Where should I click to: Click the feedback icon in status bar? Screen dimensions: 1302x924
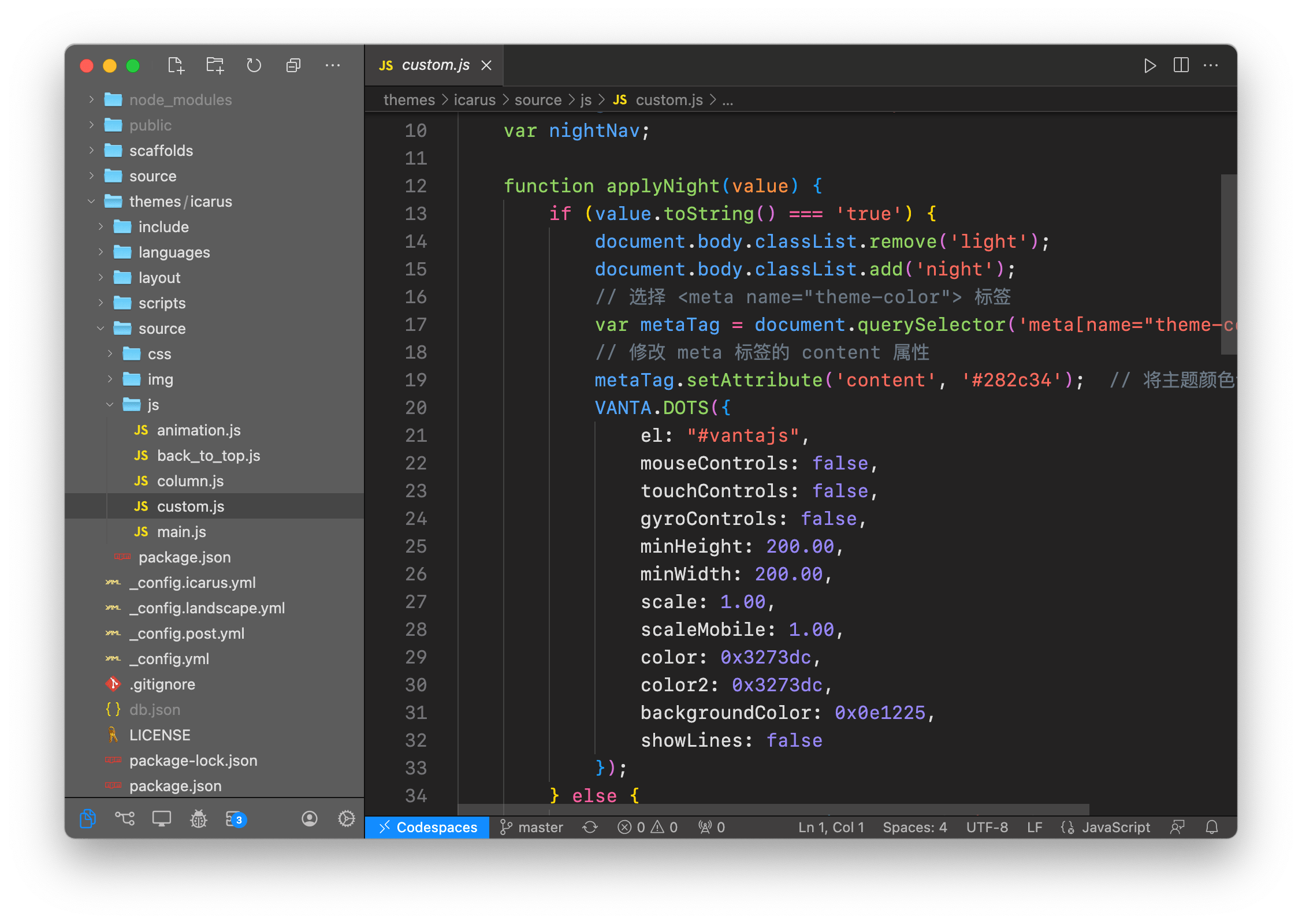1177,827
